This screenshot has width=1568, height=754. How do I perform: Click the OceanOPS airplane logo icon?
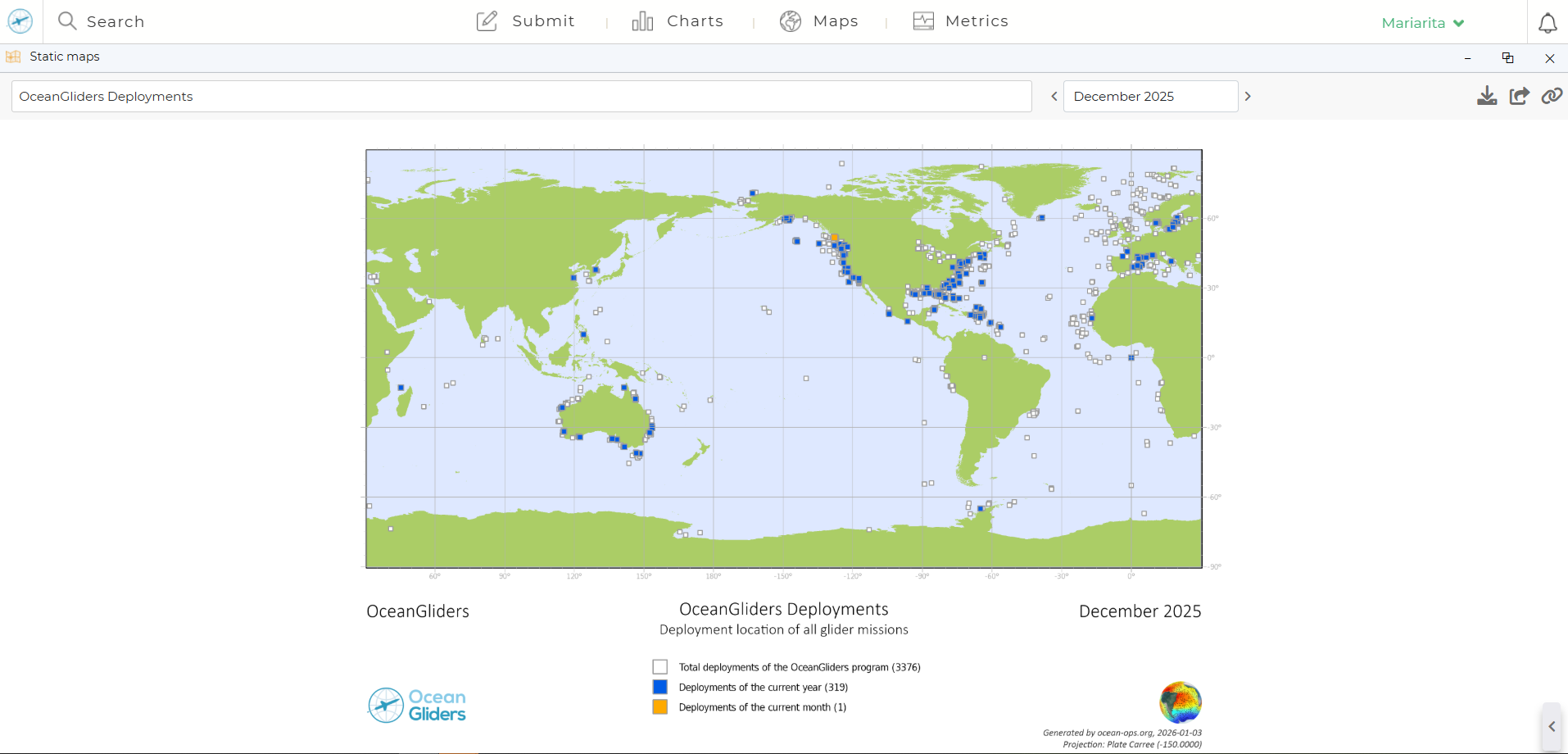pyautogui.click(x=20, y=21)
